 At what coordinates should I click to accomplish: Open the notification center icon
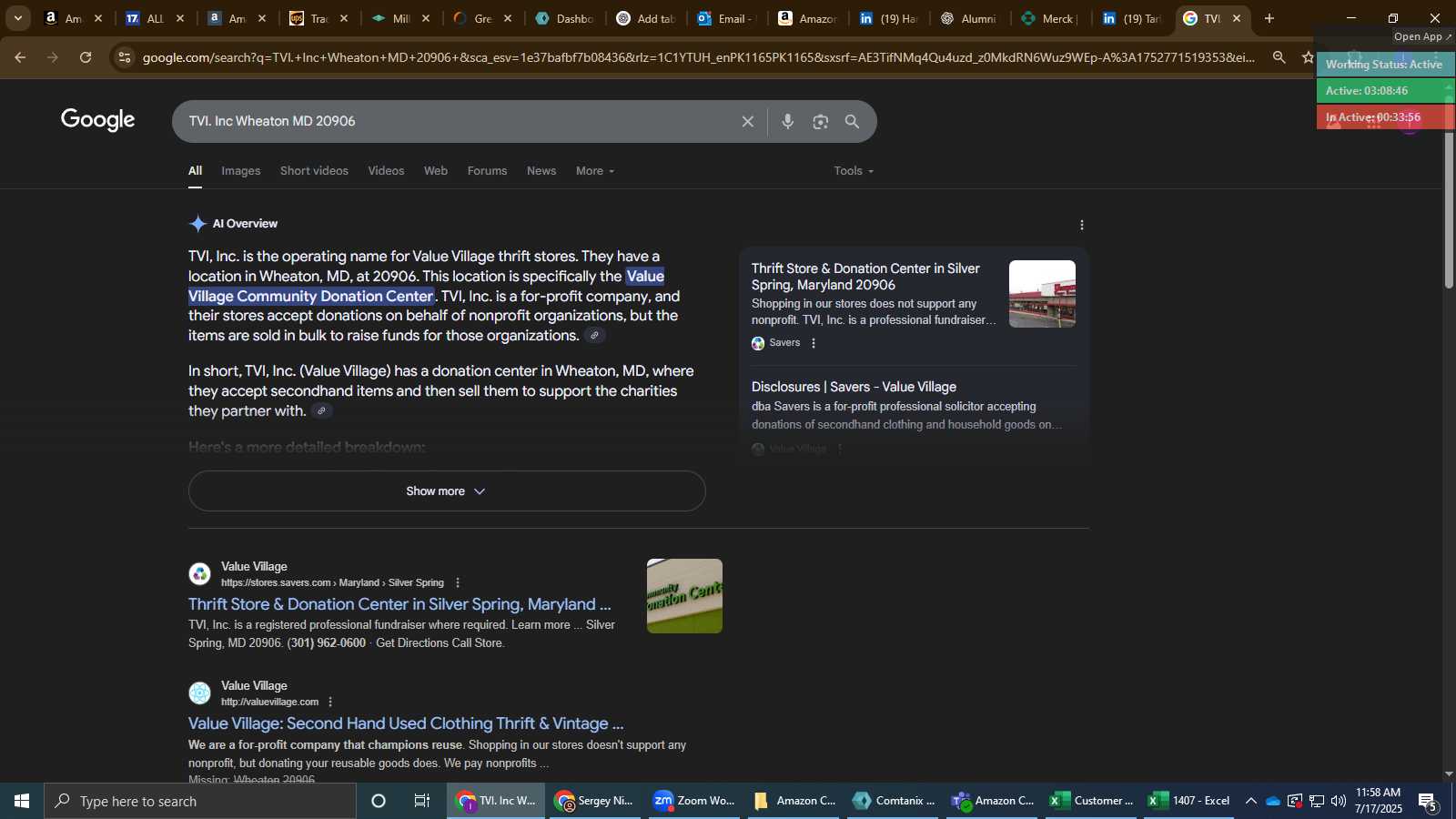[1428, 802]
